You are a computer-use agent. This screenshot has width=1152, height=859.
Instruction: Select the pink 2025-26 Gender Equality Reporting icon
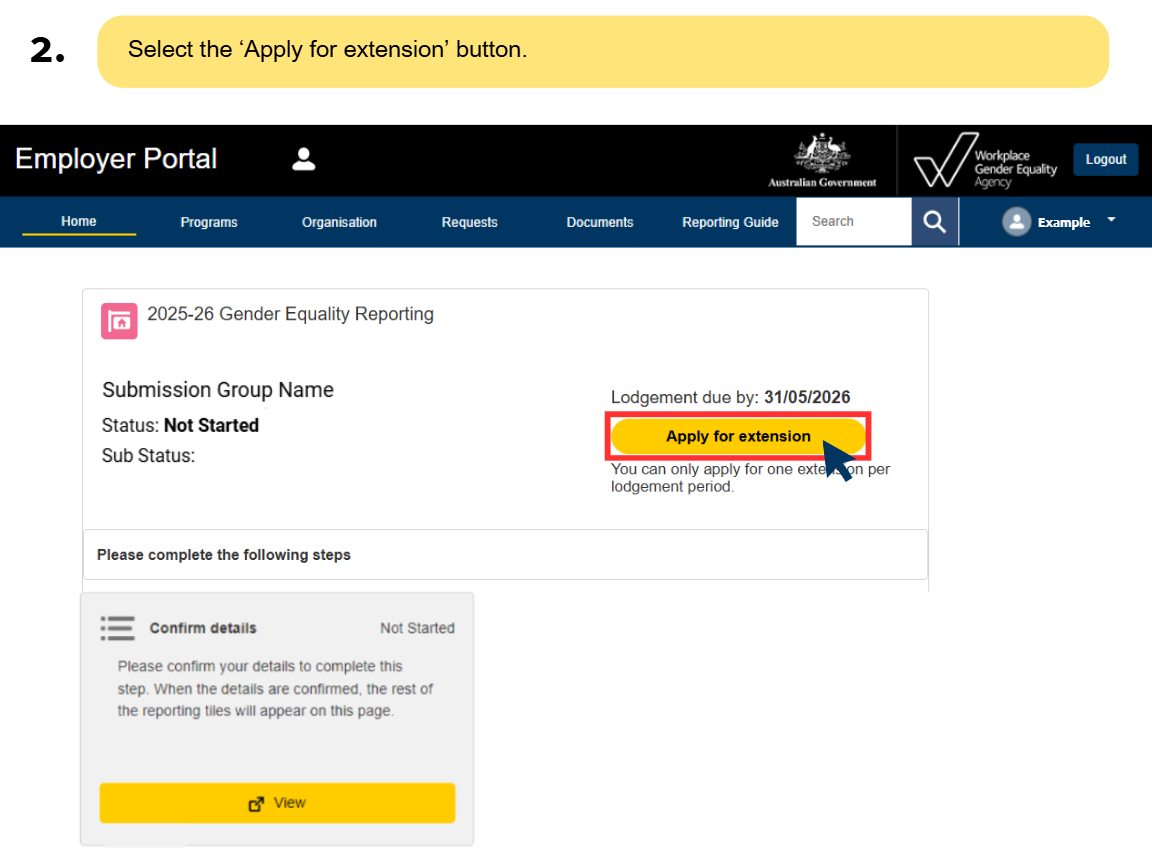119,321
